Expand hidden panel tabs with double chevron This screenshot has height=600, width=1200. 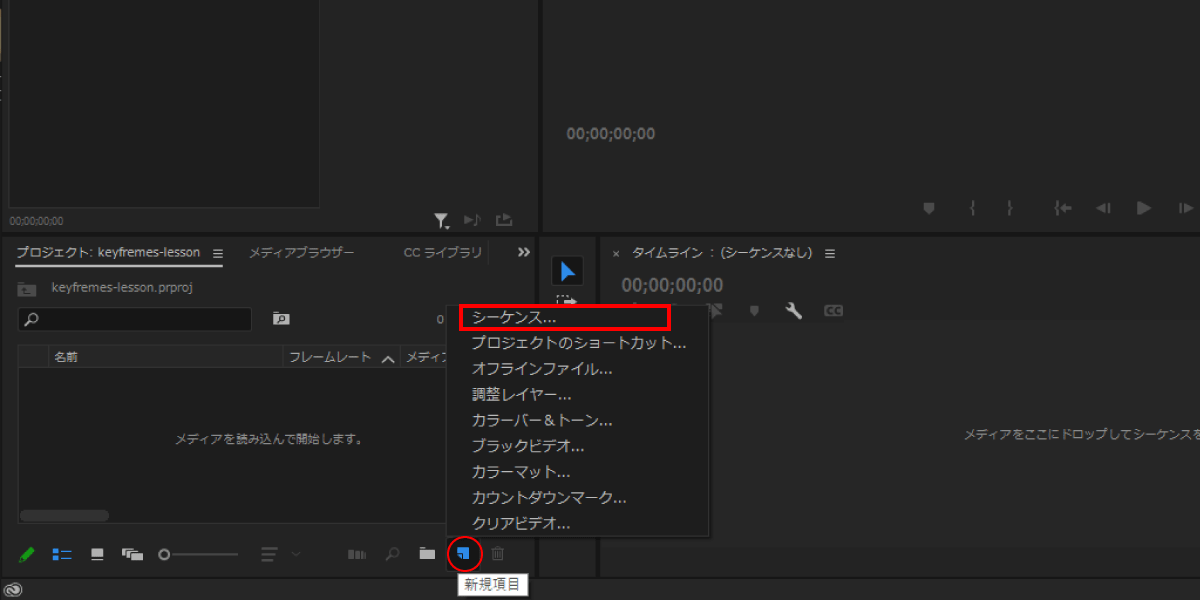pos(523,253)
